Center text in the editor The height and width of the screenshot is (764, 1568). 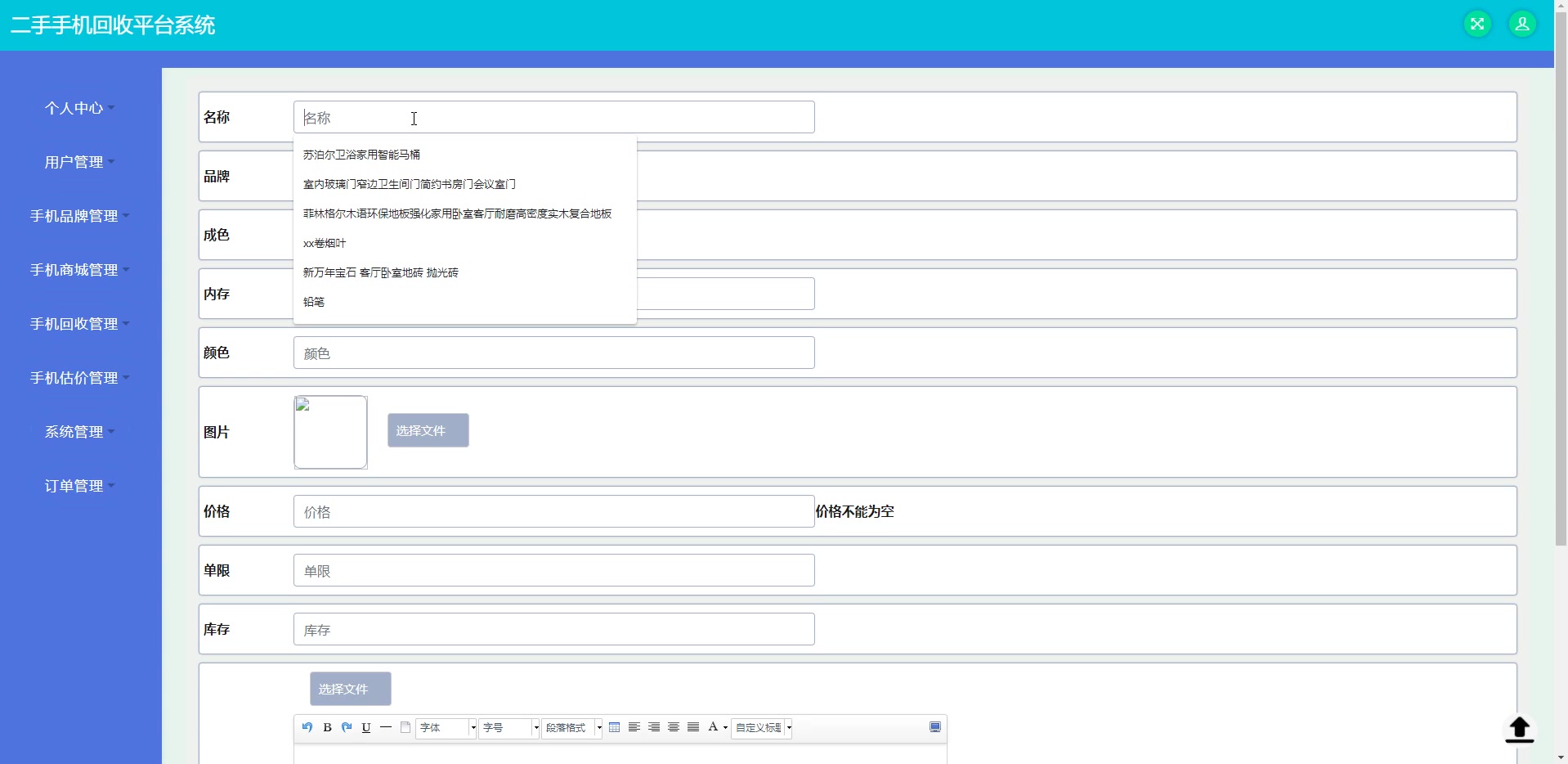[x=674, y=727]
